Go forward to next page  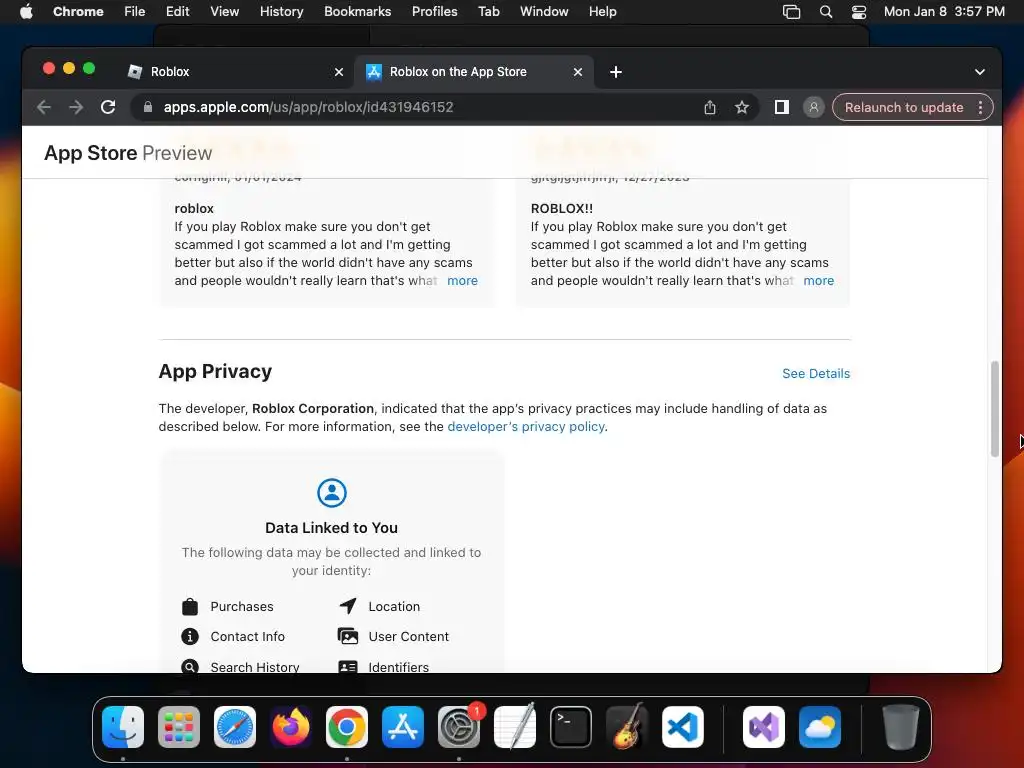[76, 107]
